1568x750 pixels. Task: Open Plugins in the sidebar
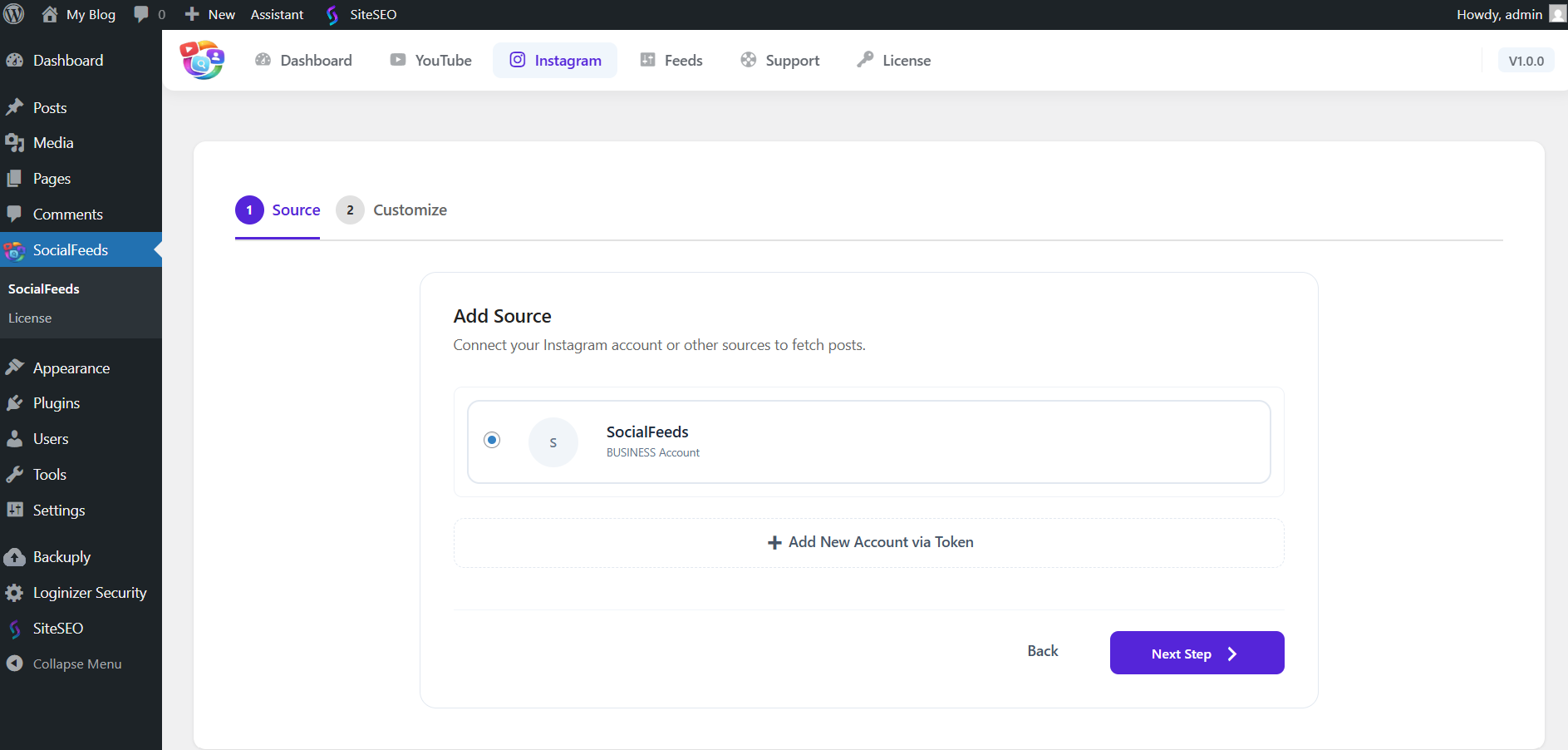coord(56,403)
